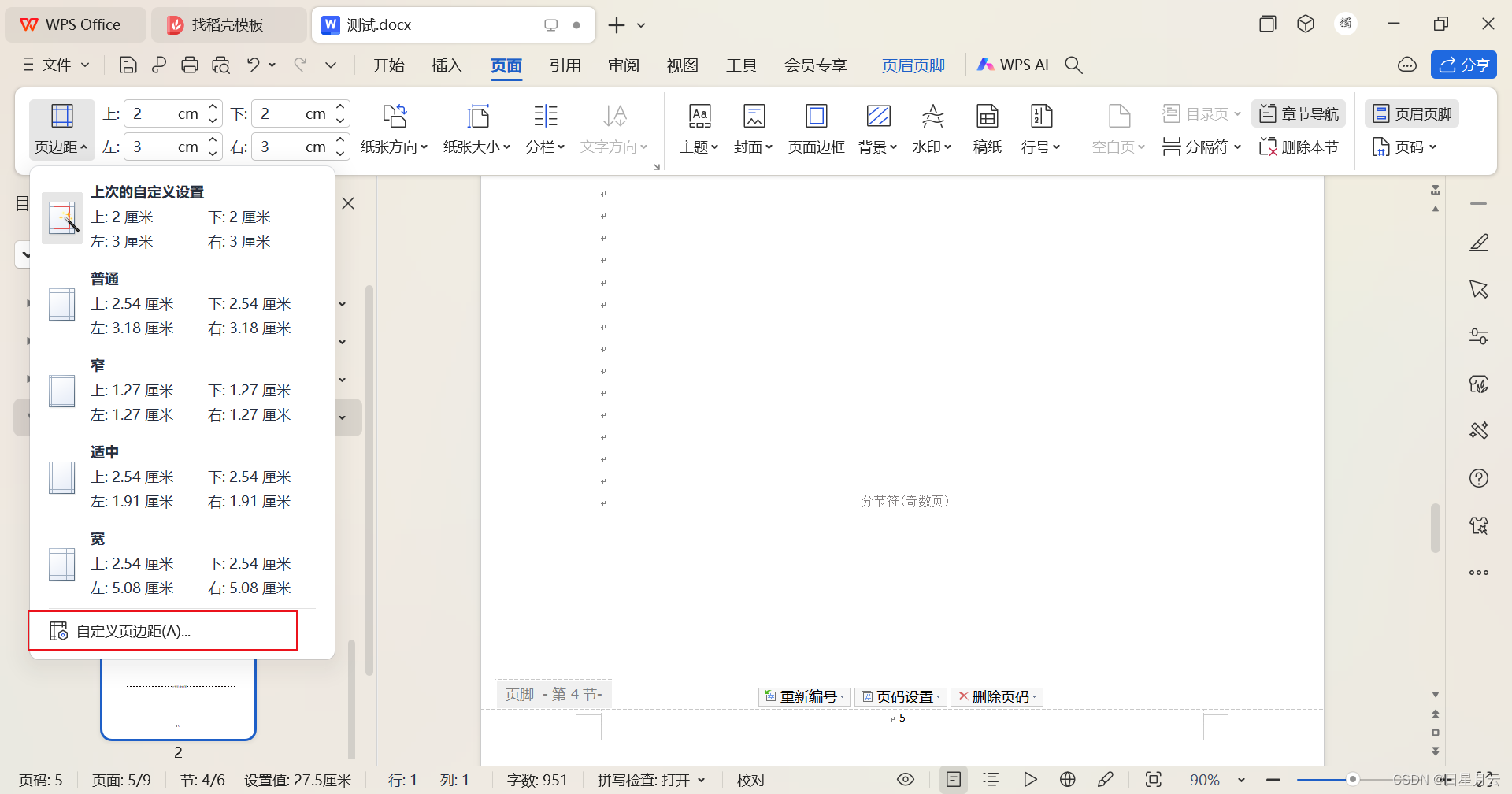Increase the right margin 右 stepper
This screenshot has width=1512, height=794.
340,140
